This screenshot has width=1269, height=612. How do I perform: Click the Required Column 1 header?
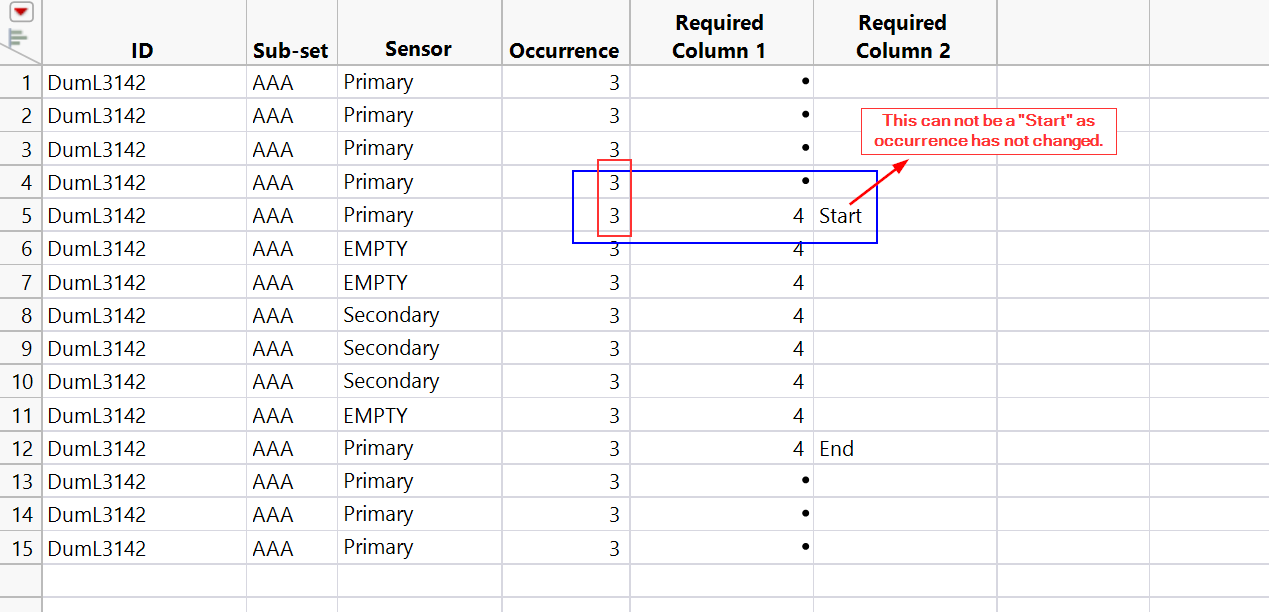pyautogui.click(x=719, y=36)
